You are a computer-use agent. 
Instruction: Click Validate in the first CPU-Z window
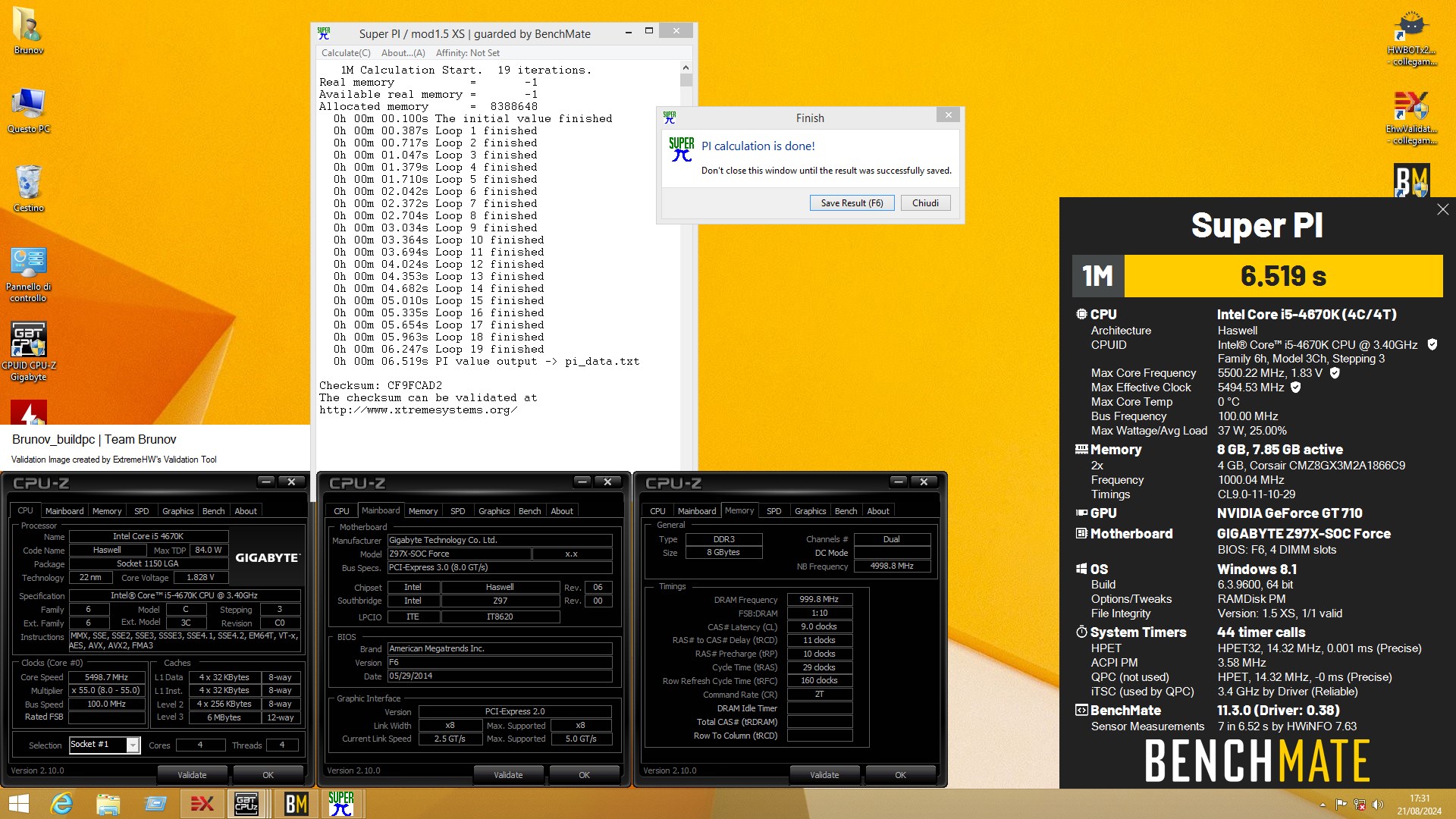192,775
